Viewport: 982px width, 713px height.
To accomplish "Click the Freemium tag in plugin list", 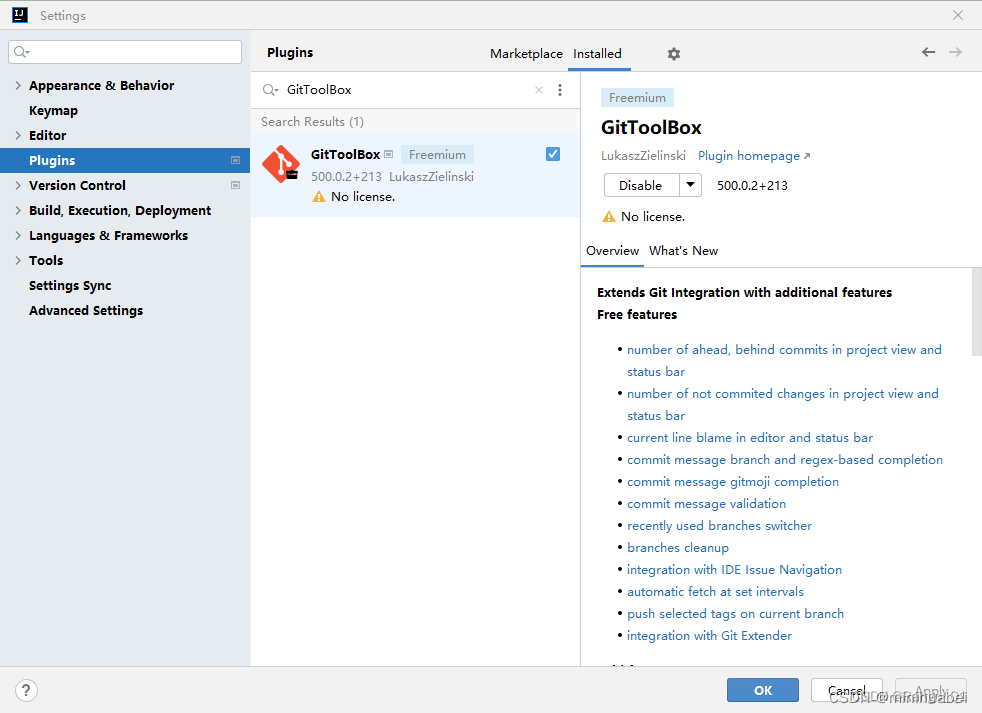I will (437, 155).
